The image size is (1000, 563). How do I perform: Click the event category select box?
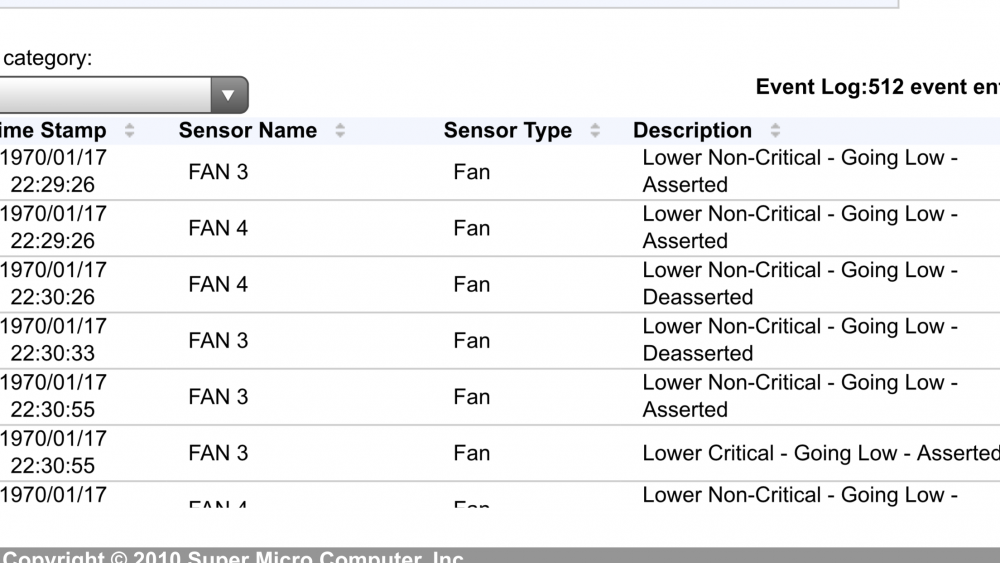[124, 95]
